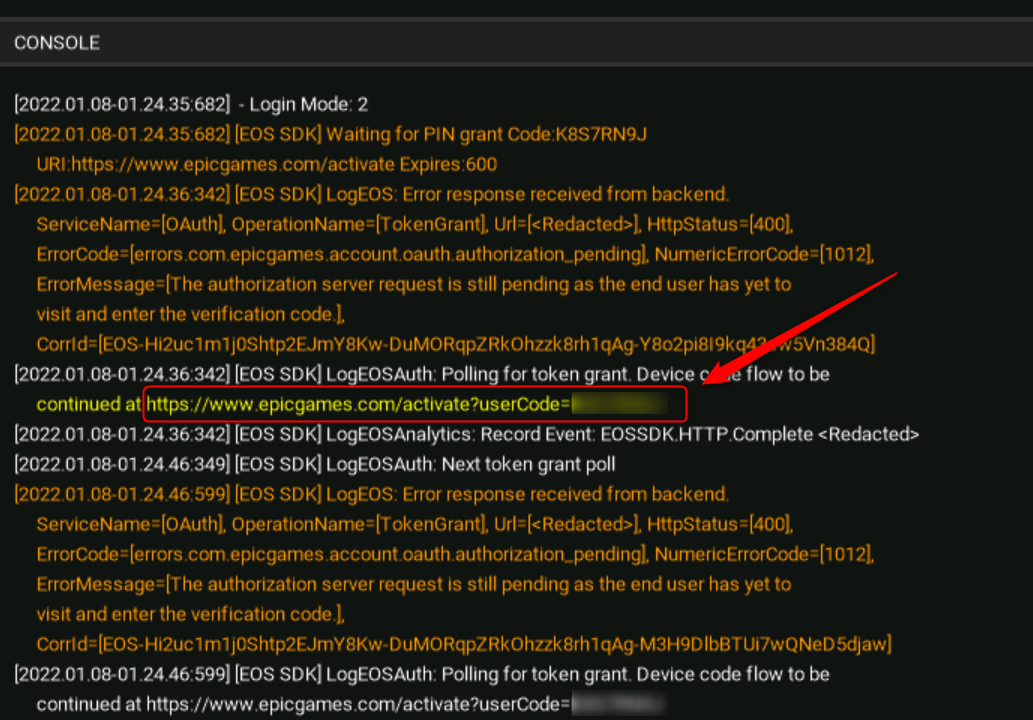Click the 24.46:599 'Error response received from backend' line
Image resolution: width=1033 pixels, height=720 pixels.
[x=372, y=494]
